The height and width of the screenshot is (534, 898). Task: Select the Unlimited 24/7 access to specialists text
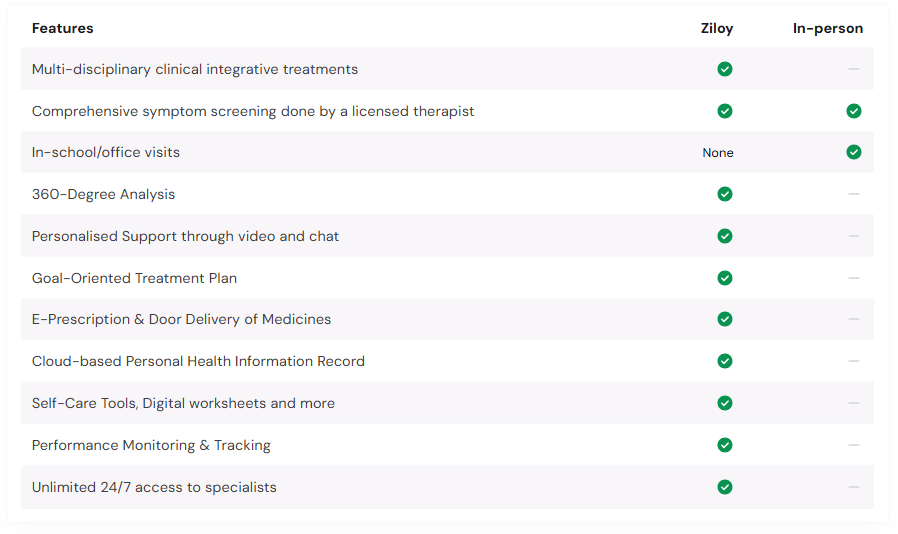tap(154, 487)
